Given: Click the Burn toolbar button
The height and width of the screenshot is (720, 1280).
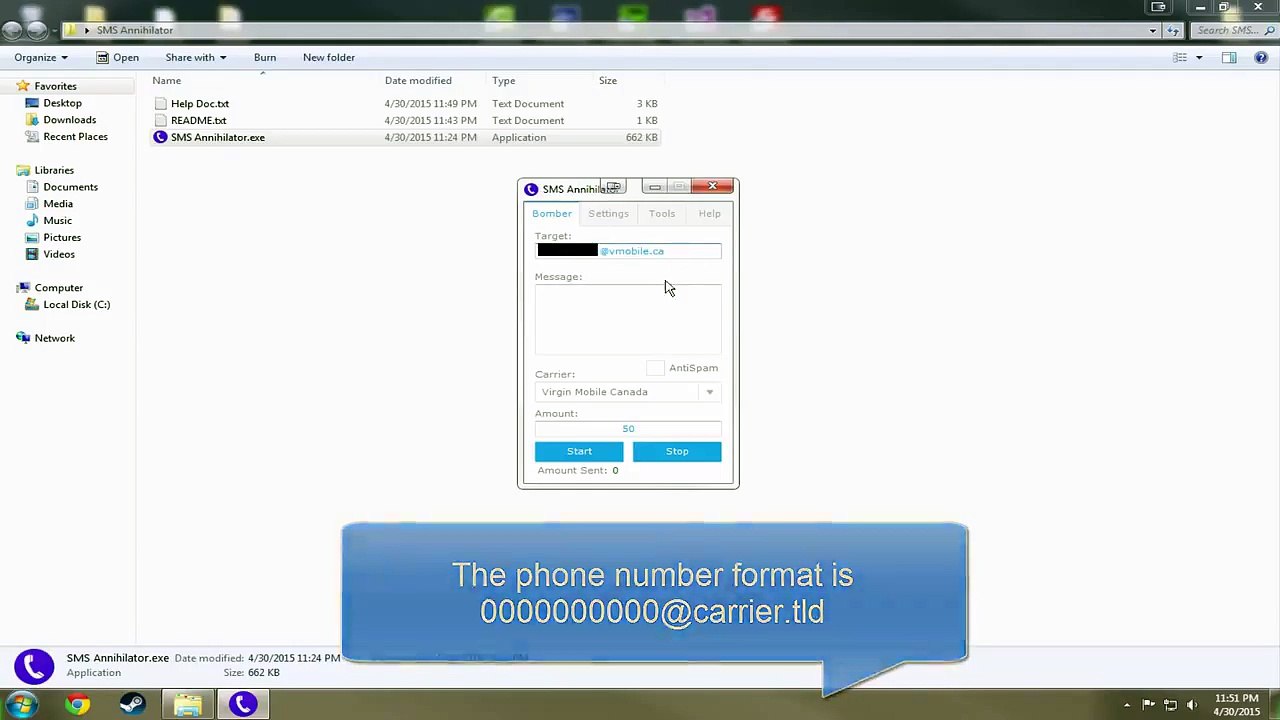Looking at the screenshot, I should tap(265, 57).
